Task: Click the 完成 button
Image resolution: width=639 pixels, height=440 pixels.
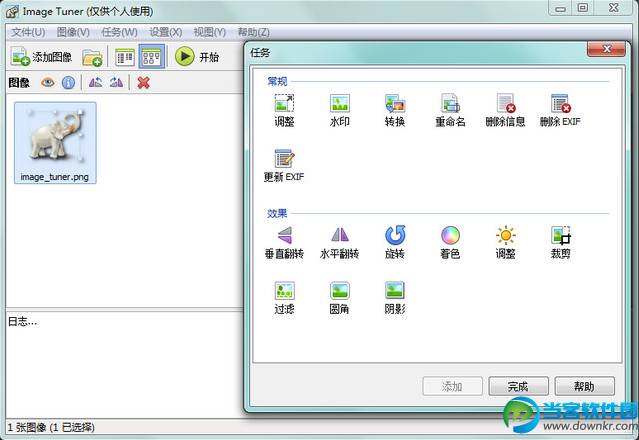Action: pyautogui.click(x=518, y=386)
